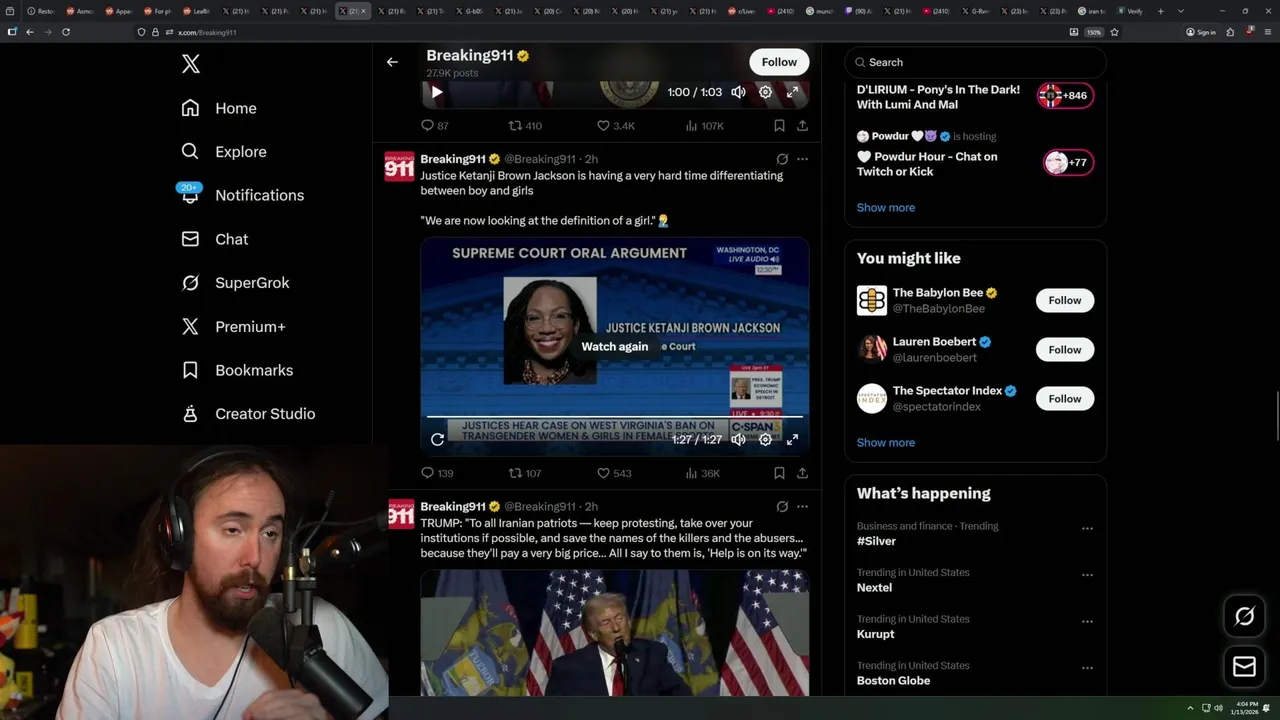Open the floating Grok button
Screen dimensions: 1280x720
coord(1244,616)
